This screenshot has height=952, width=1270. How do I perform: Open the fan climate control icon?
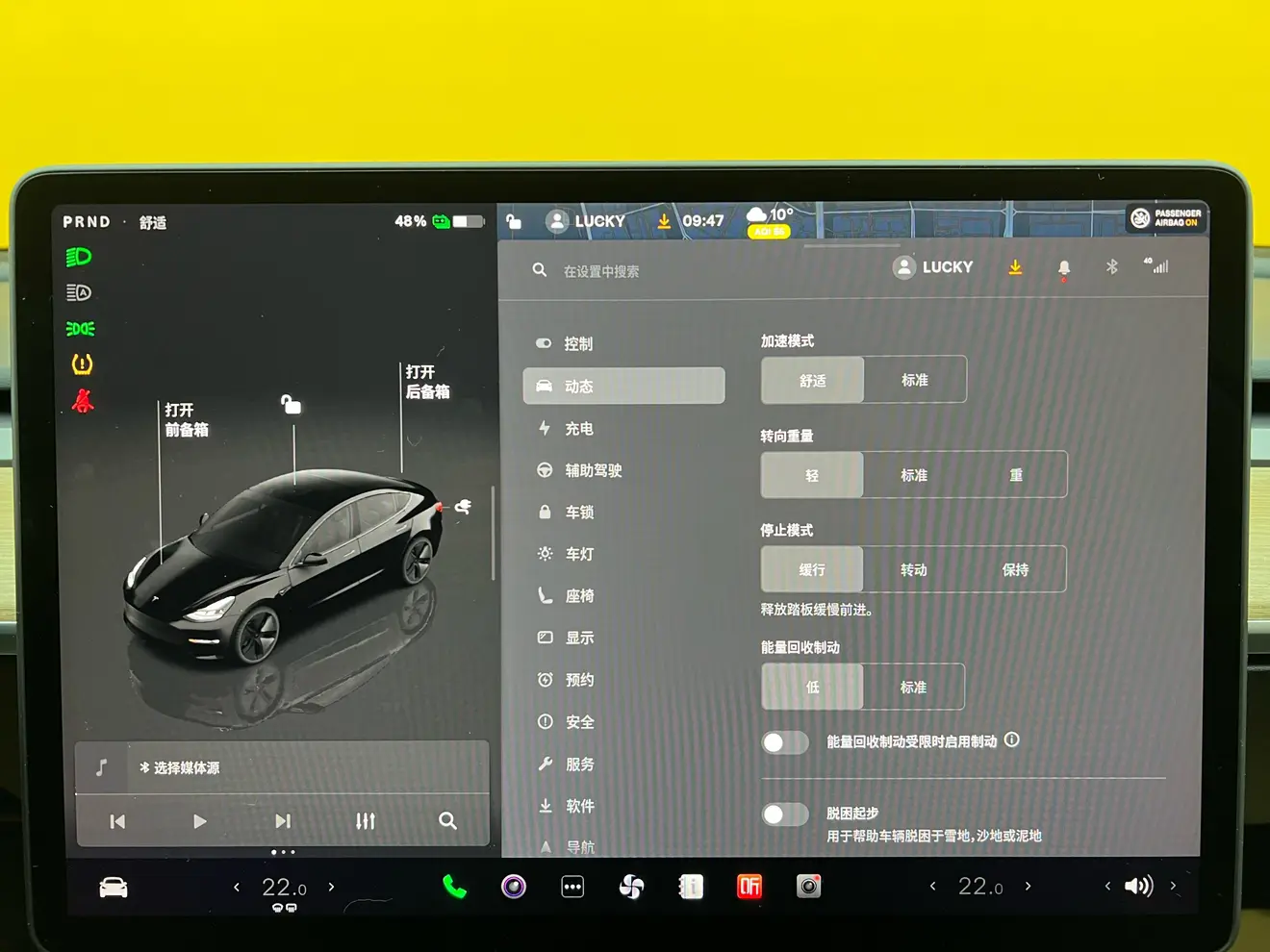pyautogui.click(x=631, y=887)
